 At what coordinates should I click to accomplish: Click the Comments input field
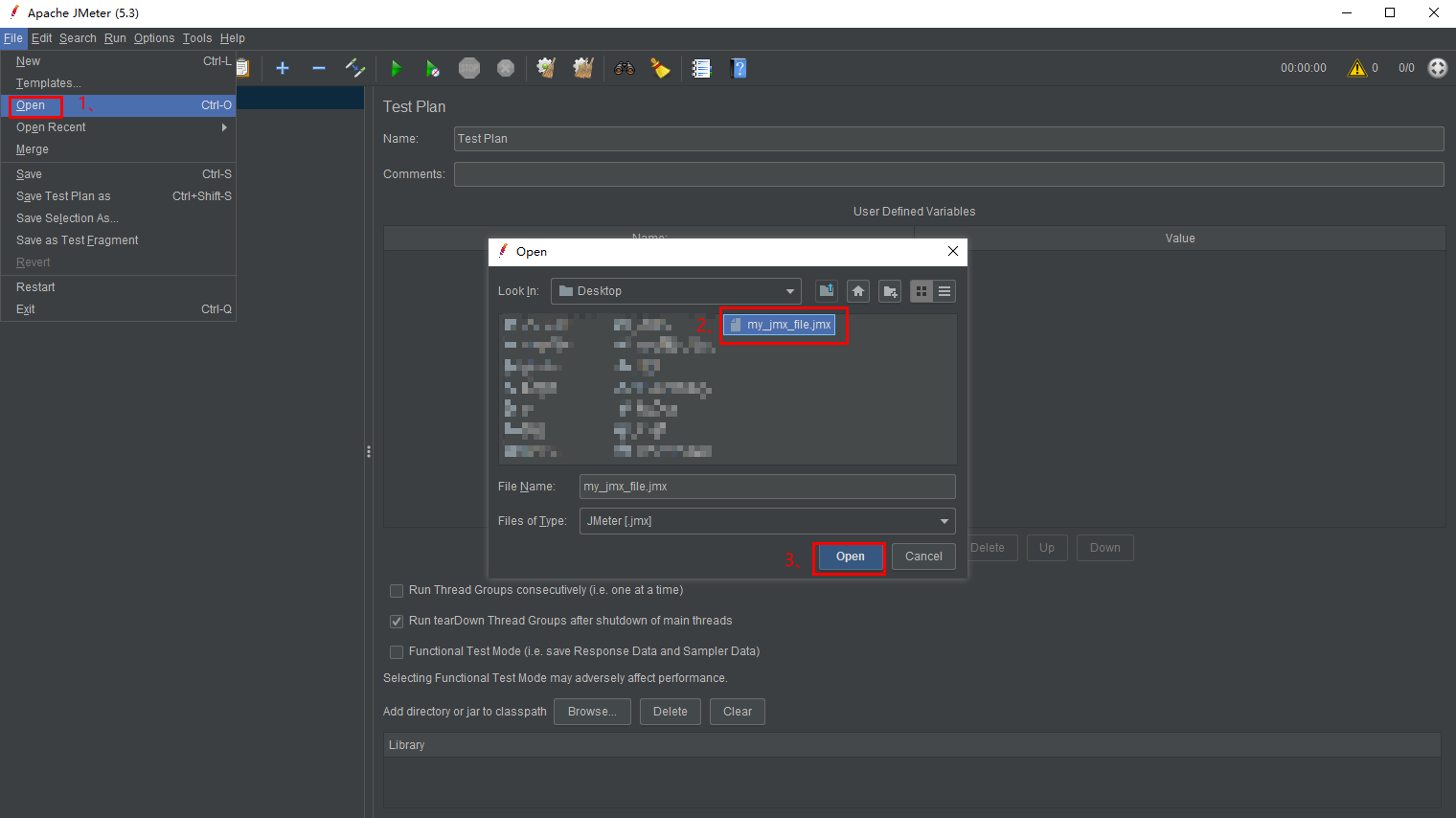point(948,174)
